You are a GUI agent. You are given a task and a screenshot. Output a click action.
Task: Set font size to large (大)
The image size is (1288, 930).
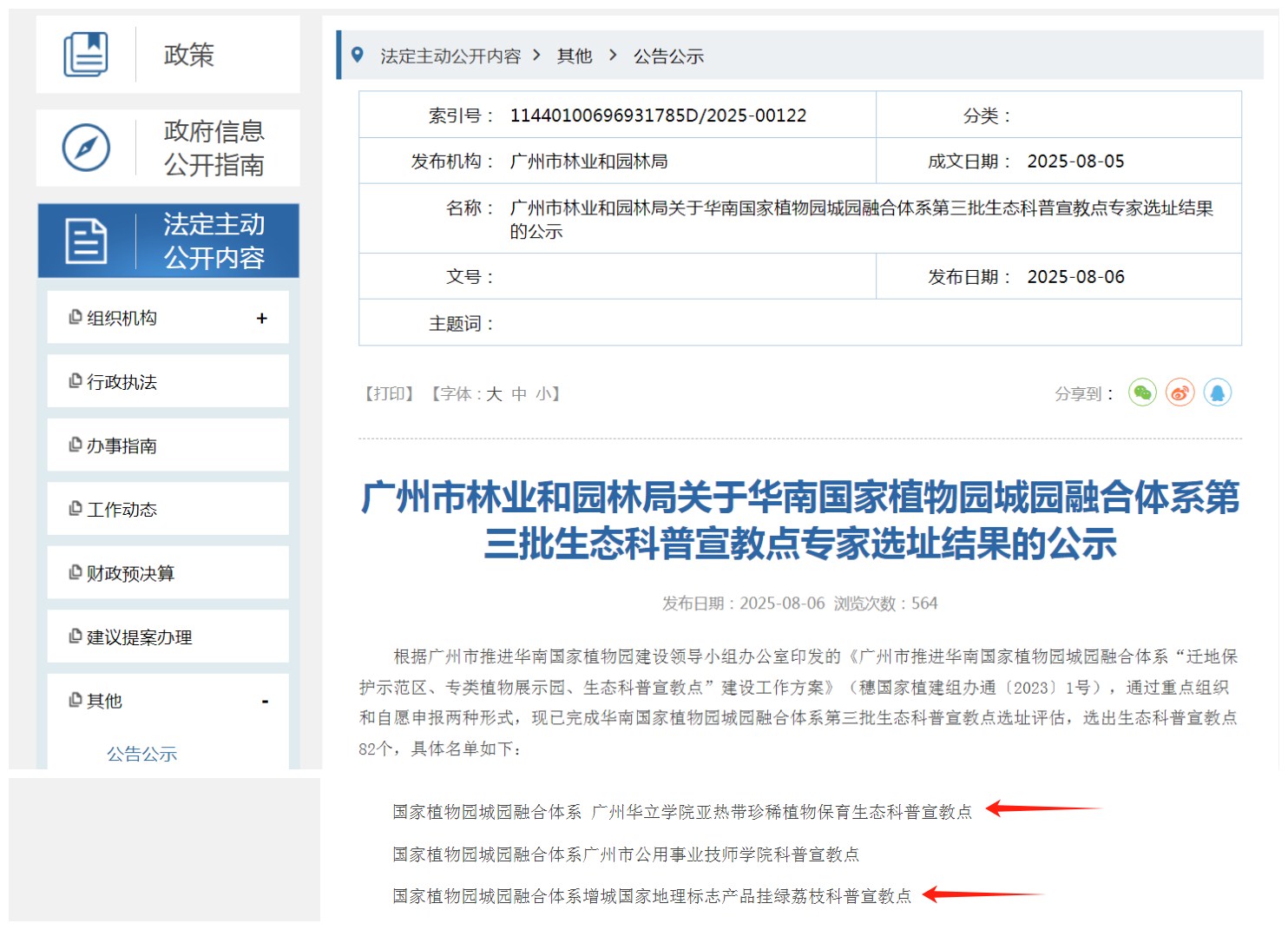coord(494,394)
